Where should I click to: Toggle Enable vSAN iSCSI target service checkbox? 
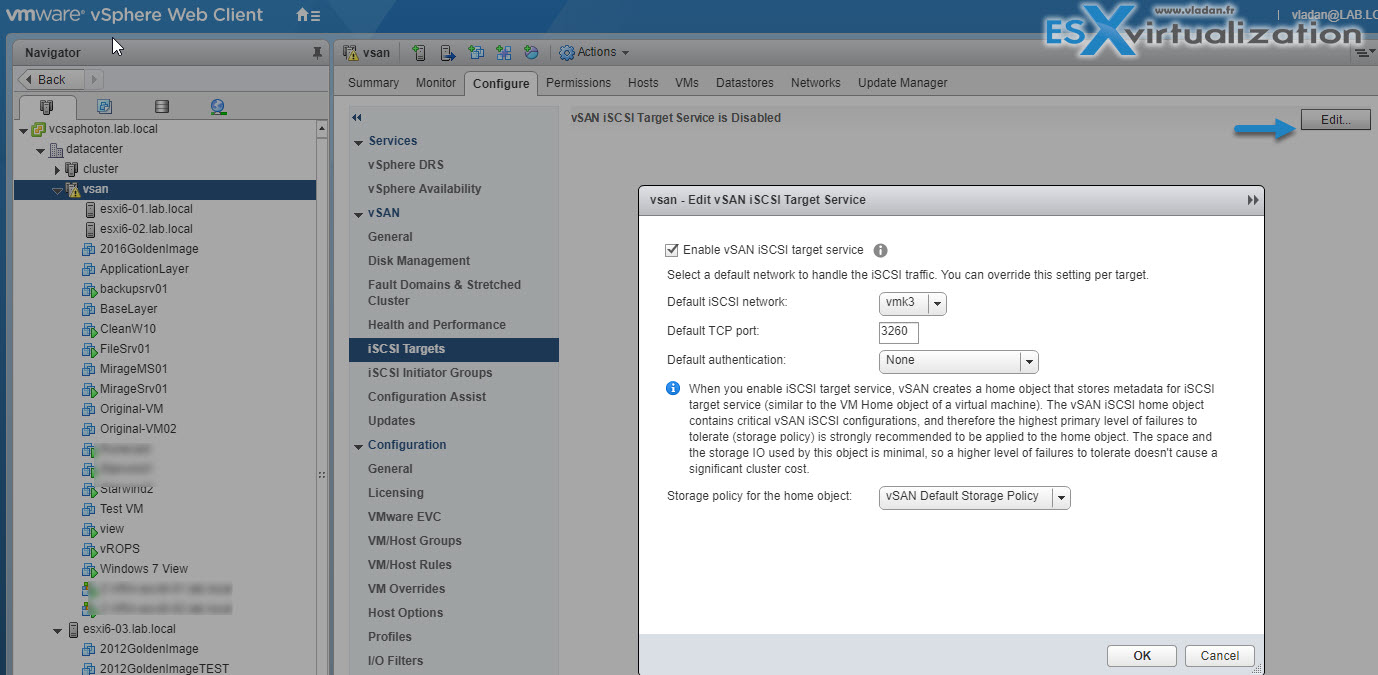click(672, 250)
